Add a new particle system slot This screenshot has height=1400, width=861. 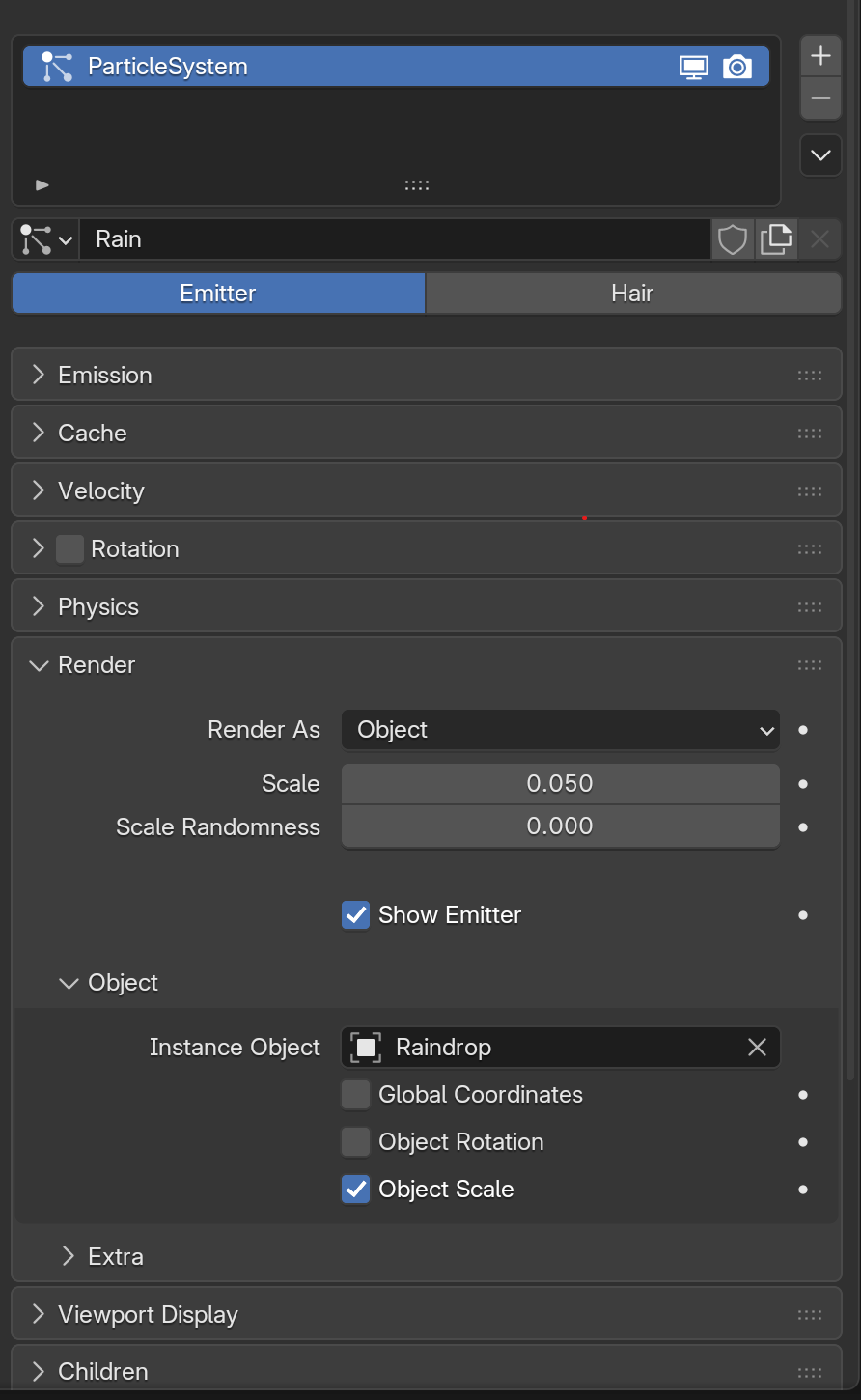(x=820, y=56)
